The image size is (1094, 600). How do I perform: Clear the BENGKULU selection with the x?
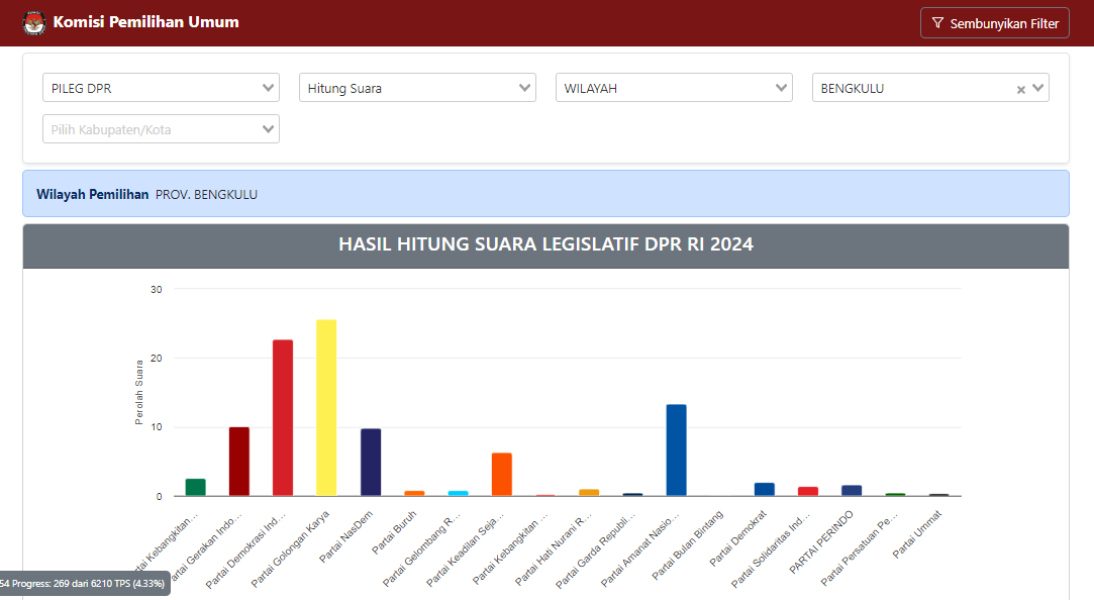(1021, 89)
